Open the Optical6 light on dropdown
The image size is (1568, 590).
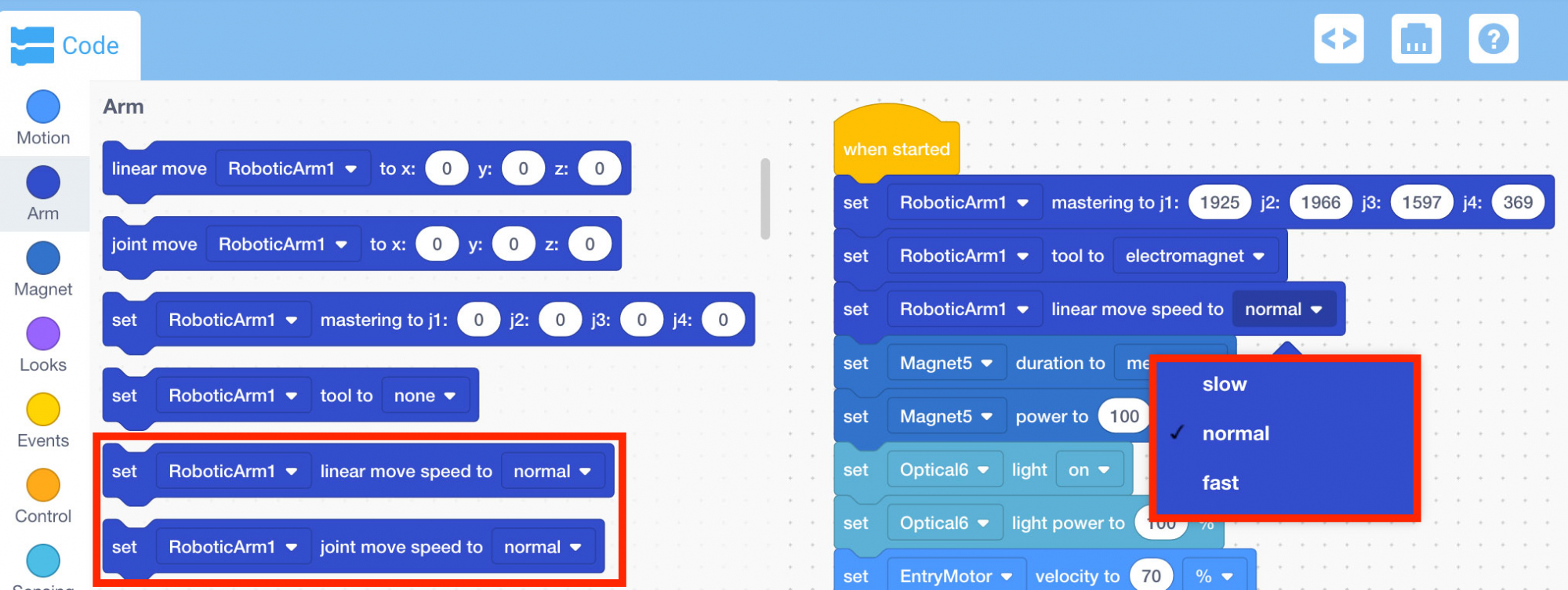pos(1089,470)
